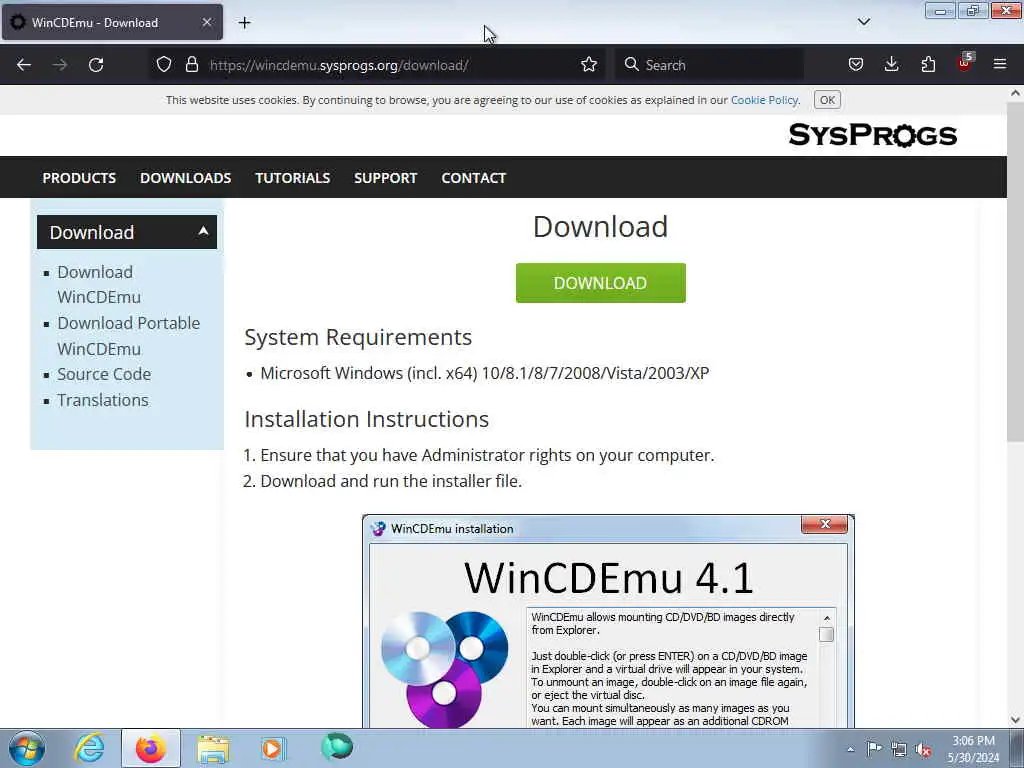The width and height of the screenshot is (1024, 768).
Task: Click the green DOWNLOAD button
Action: point(600,283)
